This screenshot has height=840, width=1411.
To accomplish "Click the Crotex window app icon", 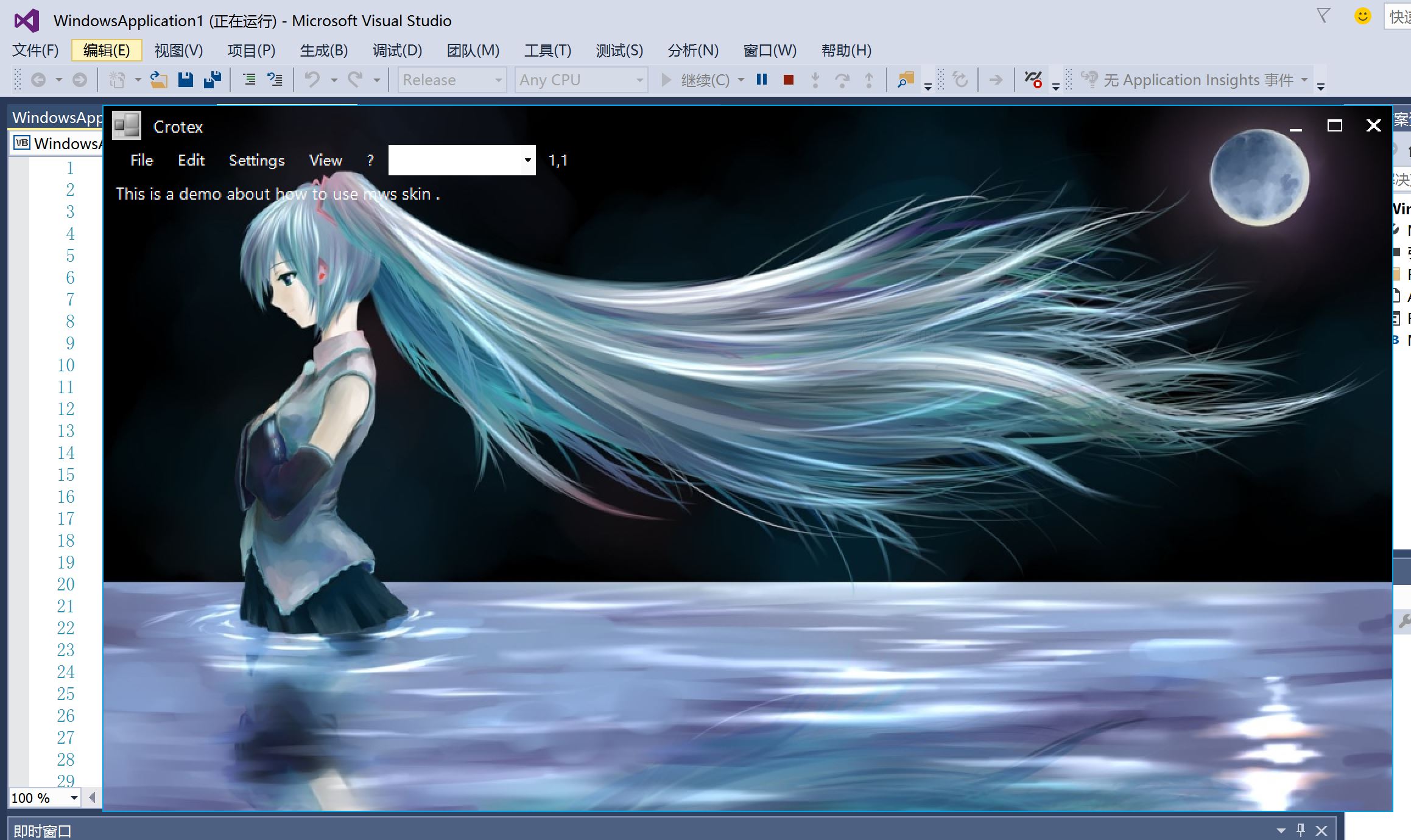I will [x=127, y=126].
